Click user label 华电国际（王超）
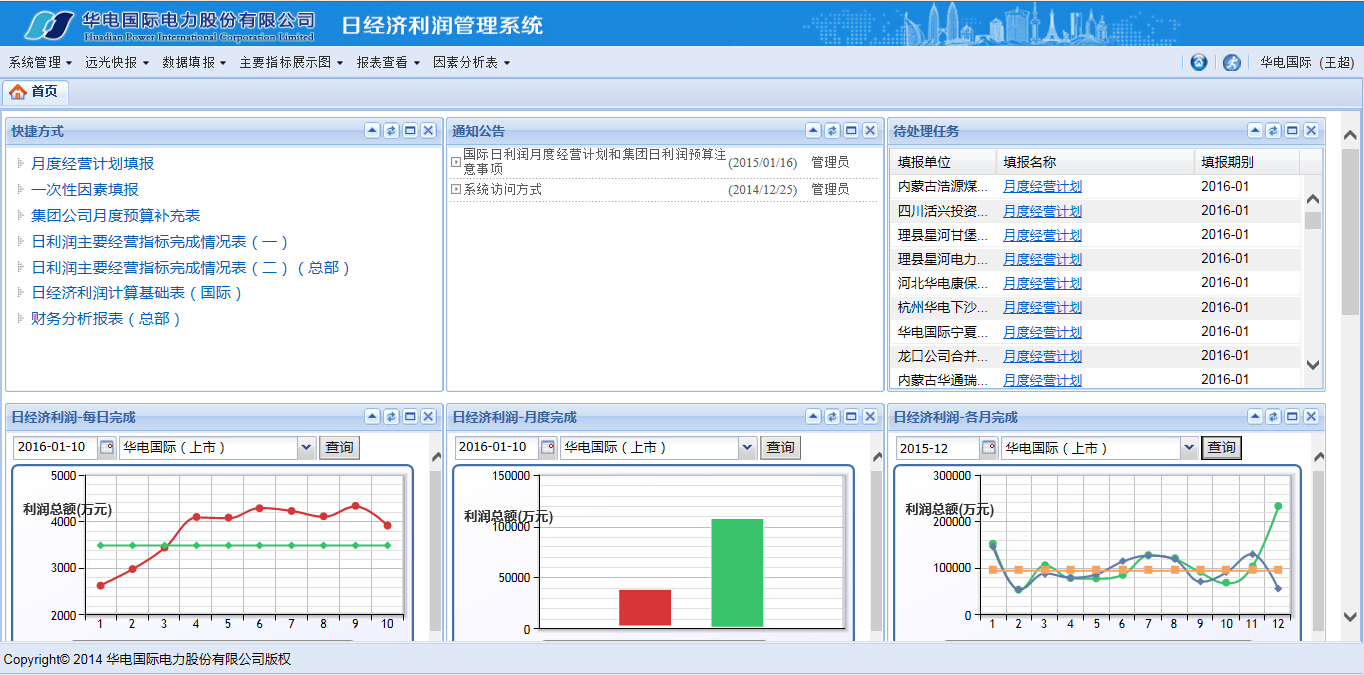 (x=1307, y=62)
